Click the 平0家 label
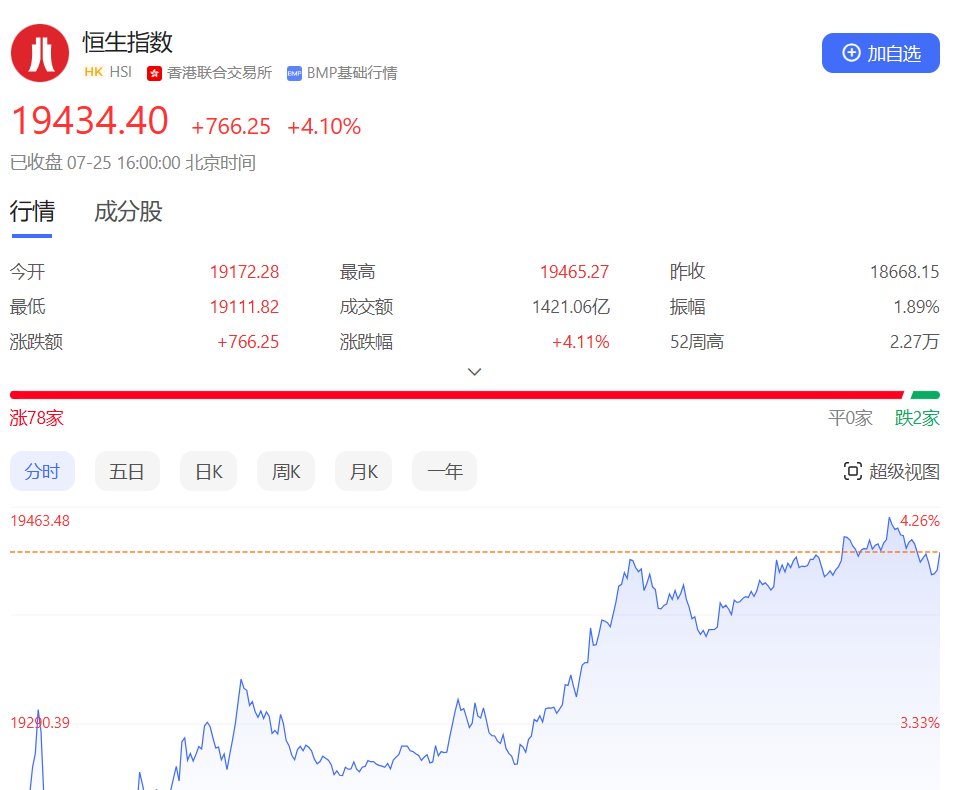The image size is (961, 790). (x=850, y=418)
